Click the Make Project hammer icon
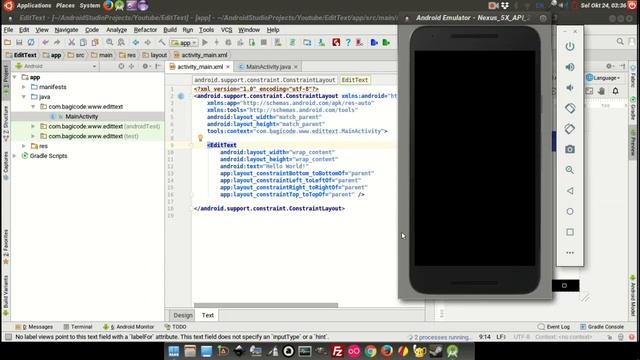 pyautogui.click(x=162, y=42)
